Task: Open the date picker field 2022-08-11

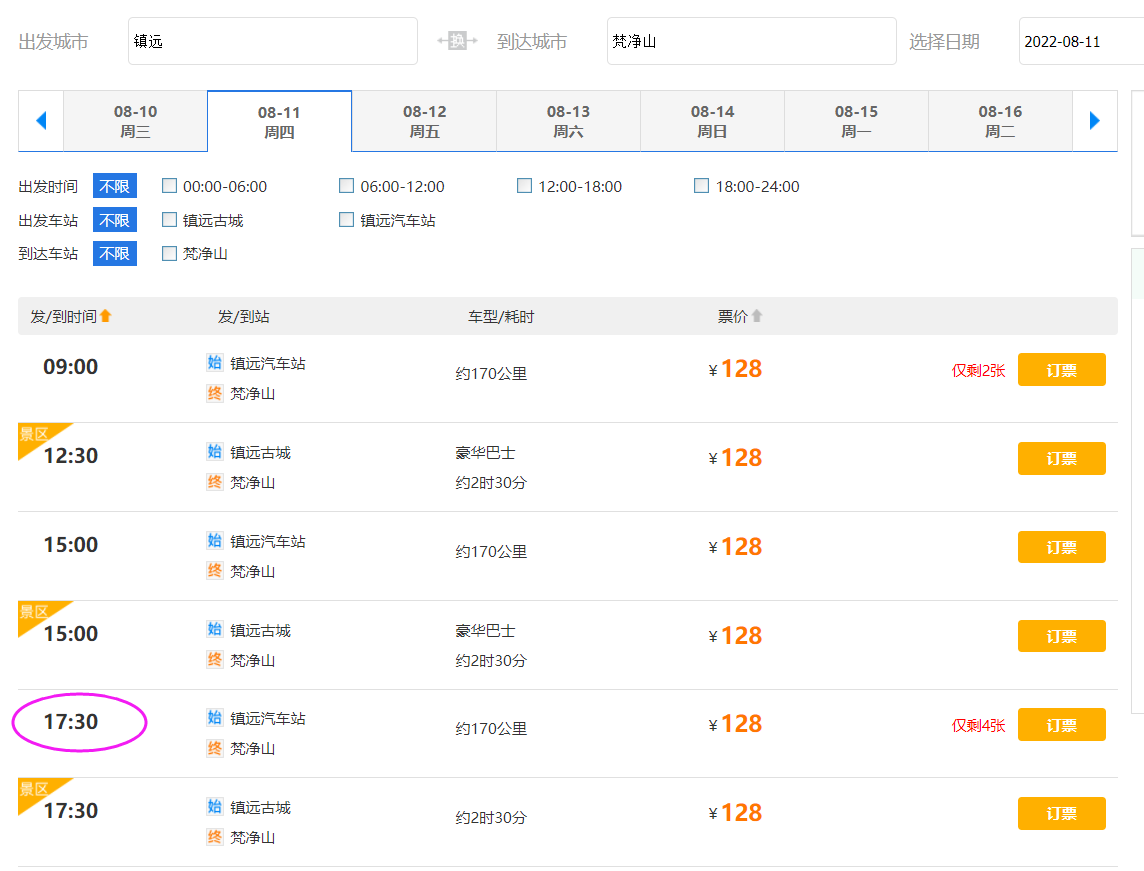Action: click(x=1080, y=41)
